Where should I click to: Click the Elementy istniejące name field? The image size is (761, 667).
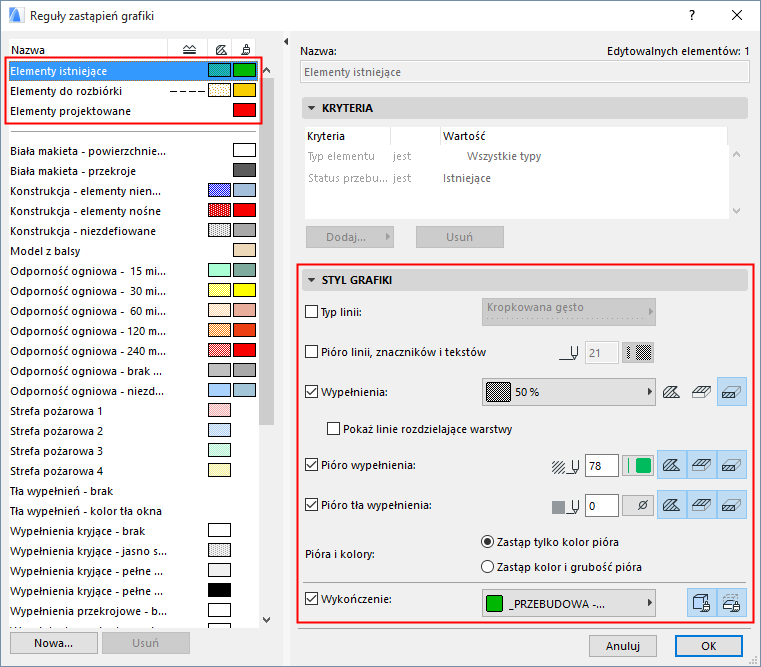(524, 72)
